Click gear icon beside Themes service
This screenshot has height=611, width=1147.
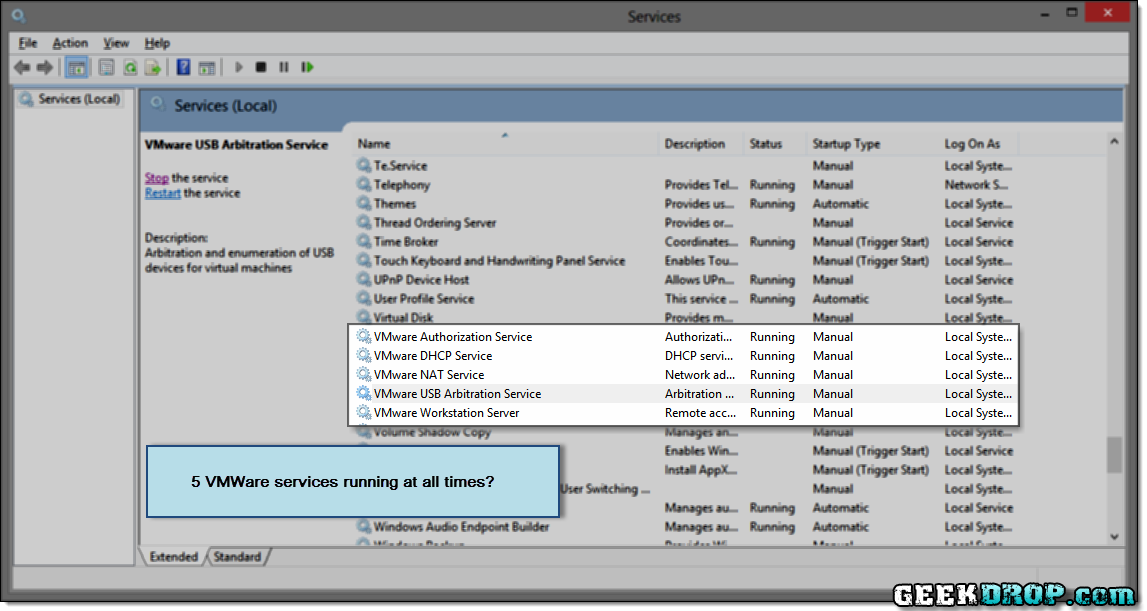click(364, 203)
